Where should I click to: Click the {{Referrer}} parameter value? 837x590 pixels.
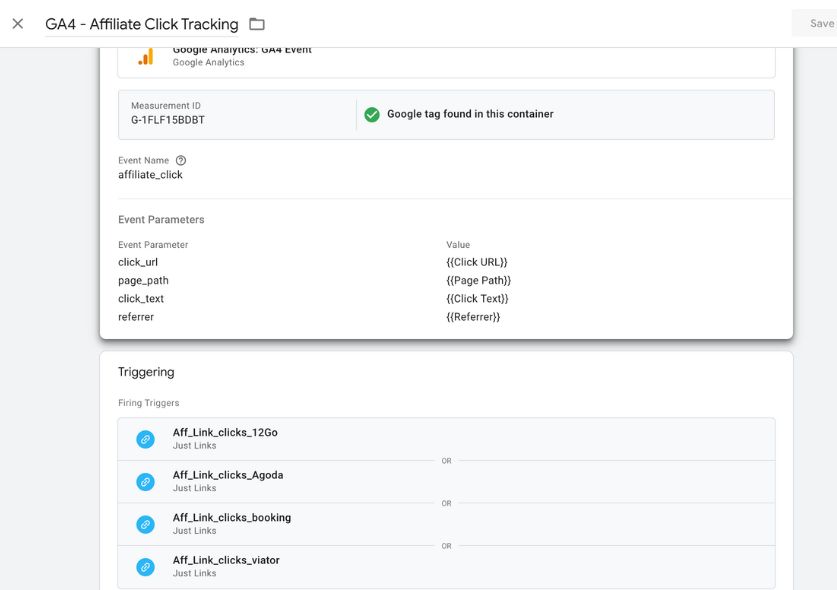(473, 317)
